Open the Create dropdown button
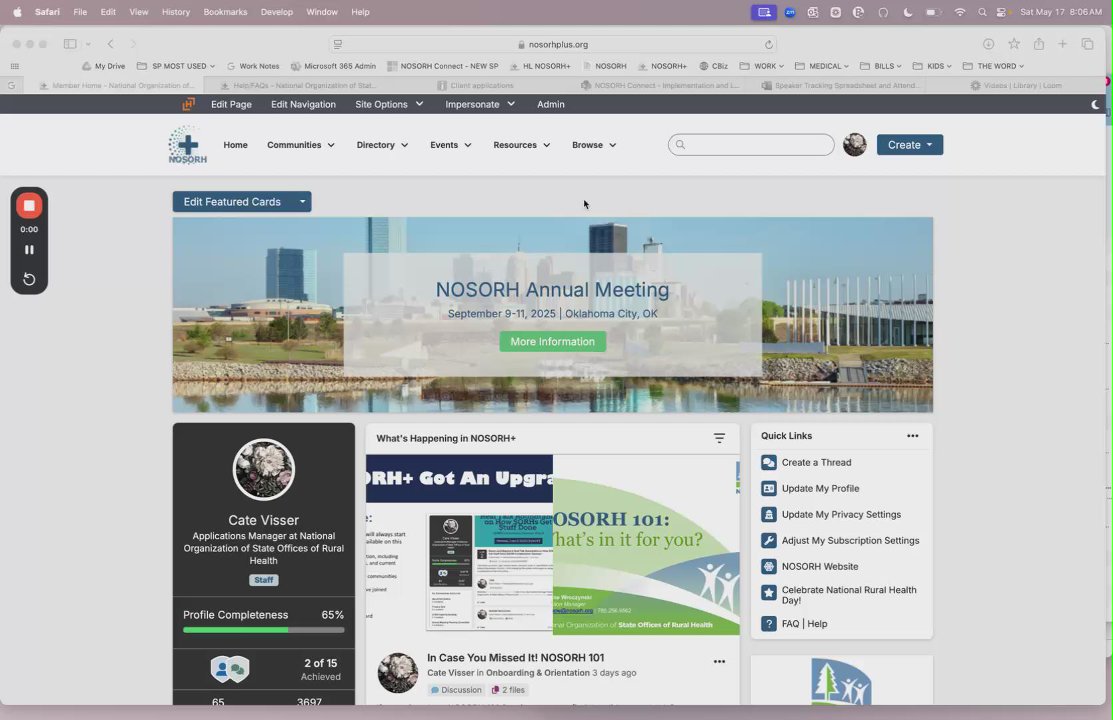The height and width of the screenshot is (720, 1113). (910, 145)
